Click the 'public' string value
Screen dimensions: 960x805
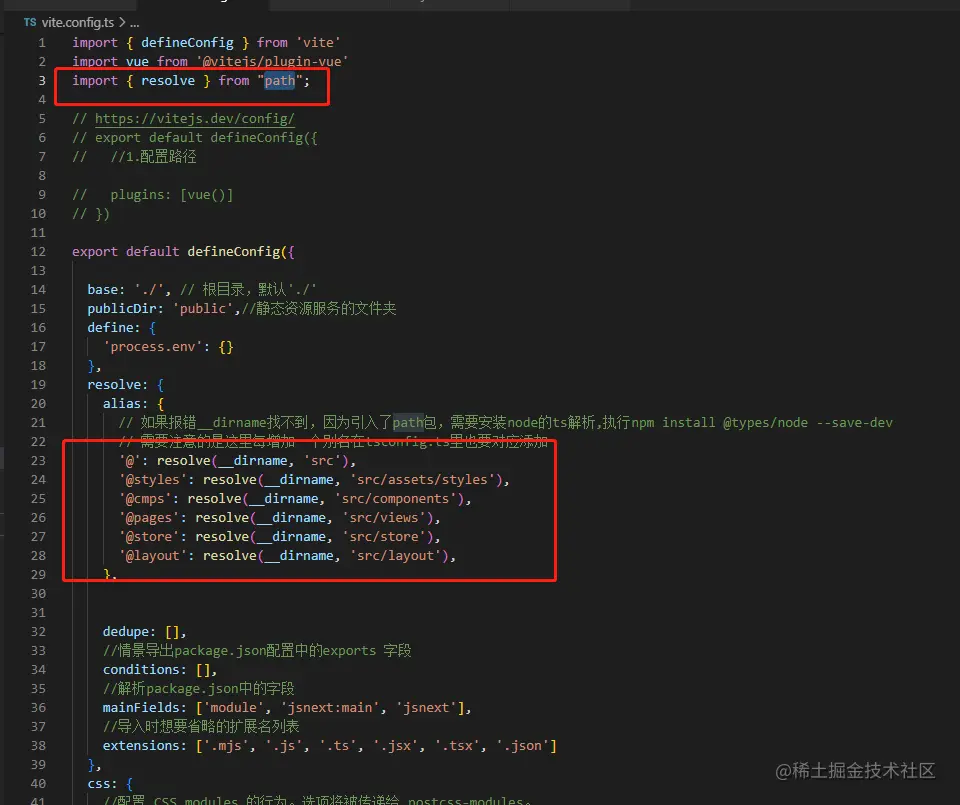pos(206,309)
